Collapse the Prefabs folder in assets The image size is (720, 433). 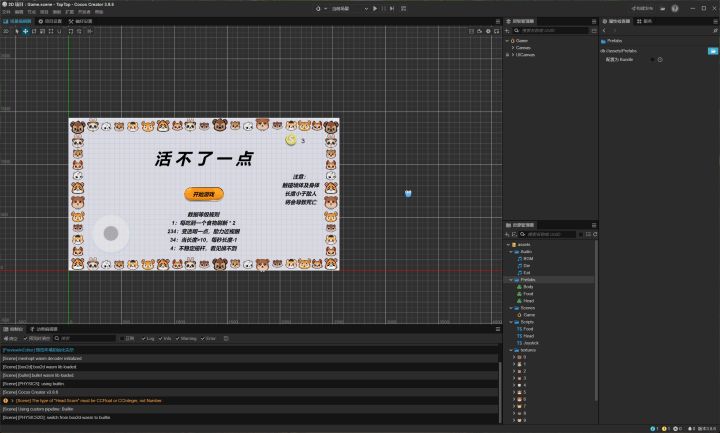tap(512, 279)
